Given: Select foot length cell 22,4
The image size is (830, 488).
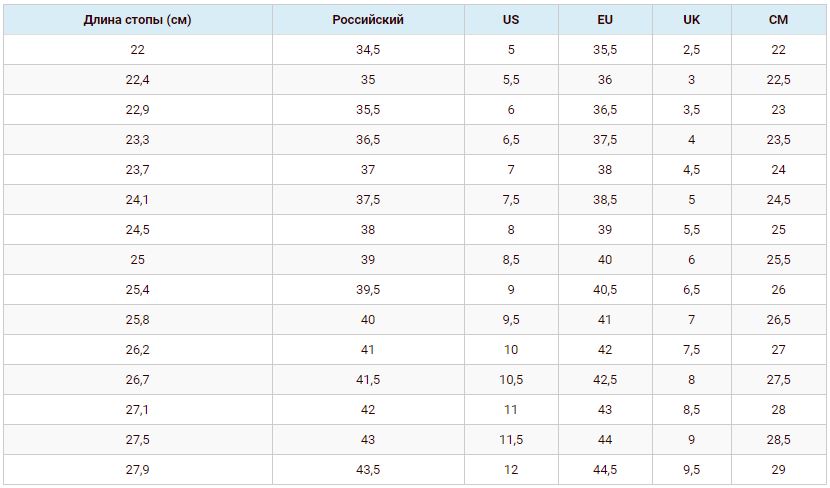Looking at the screenshot, I should click(x=137, y=80).
